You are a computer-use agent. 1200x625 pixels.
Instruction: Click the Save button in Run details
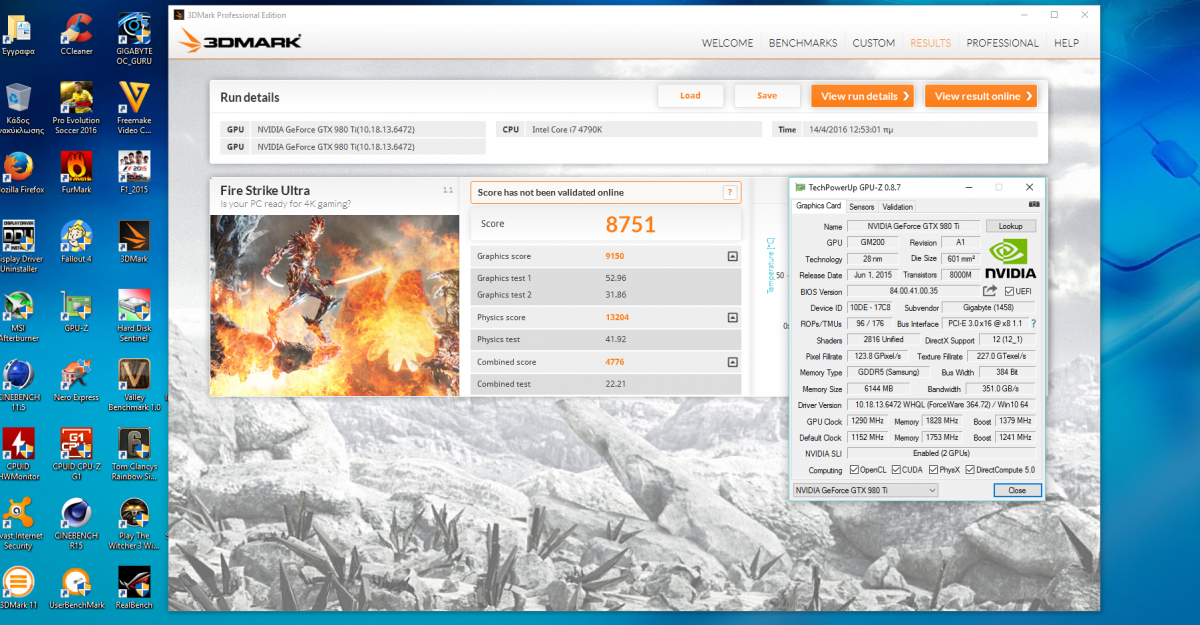tap(767, 96)
